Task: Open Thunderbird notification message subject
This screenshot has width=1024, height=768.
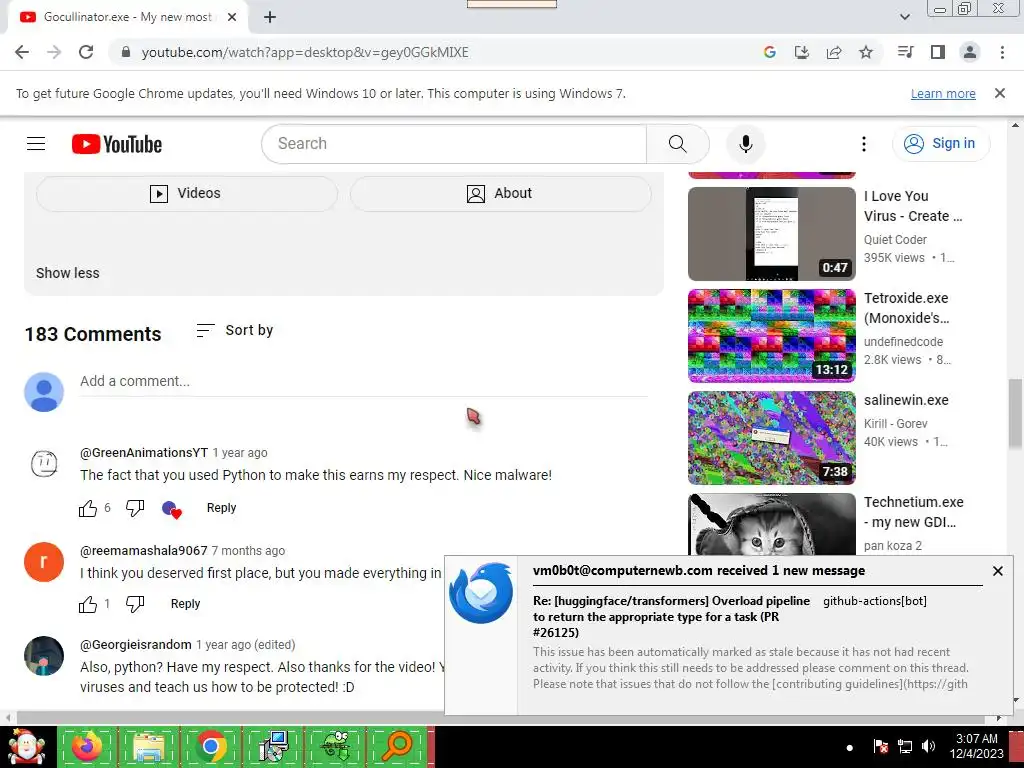Action: (x=671, y=616)
